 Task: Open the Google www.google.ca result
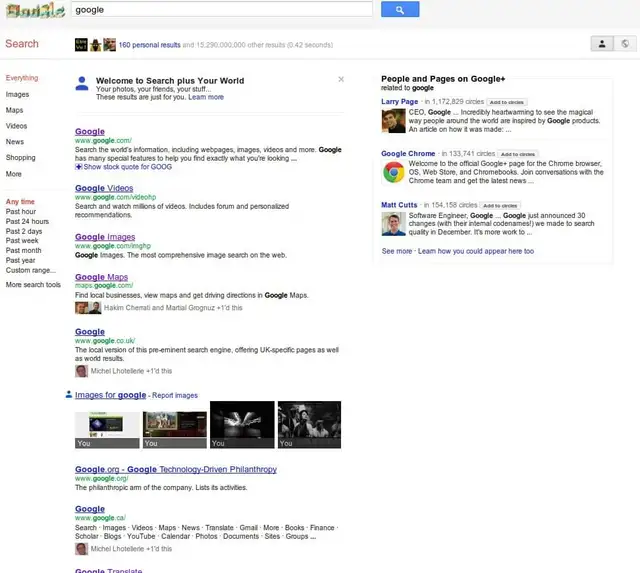[90, 509]
